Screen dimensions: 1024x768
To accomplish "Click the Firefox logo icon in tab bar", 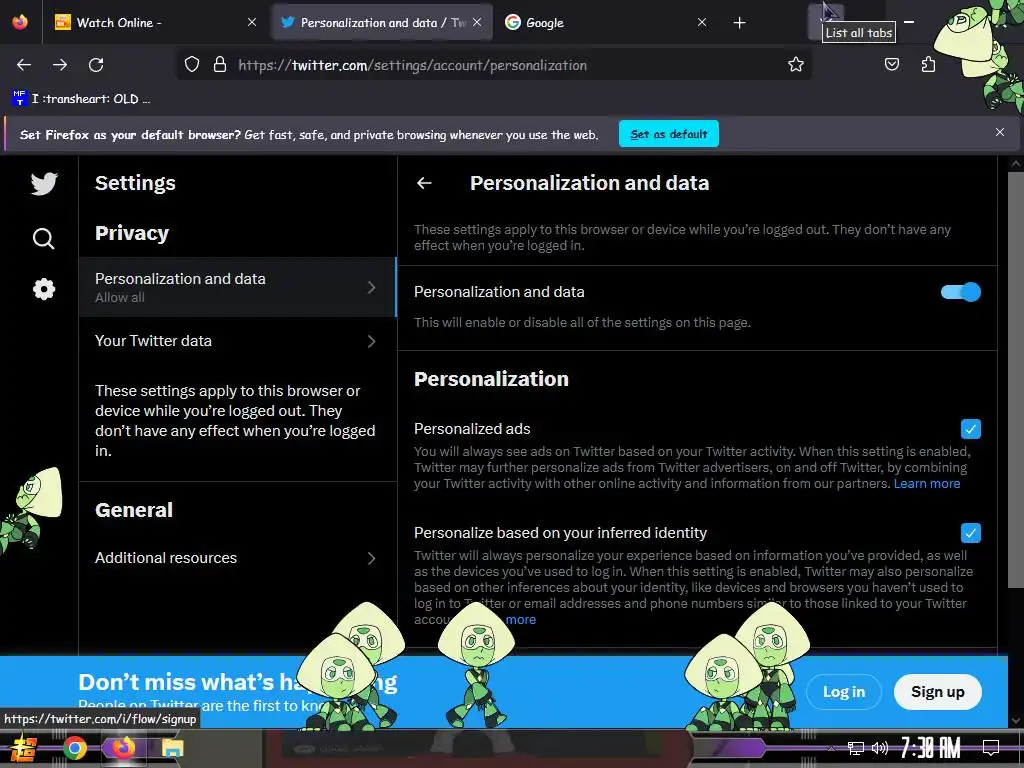I will 20,22.
